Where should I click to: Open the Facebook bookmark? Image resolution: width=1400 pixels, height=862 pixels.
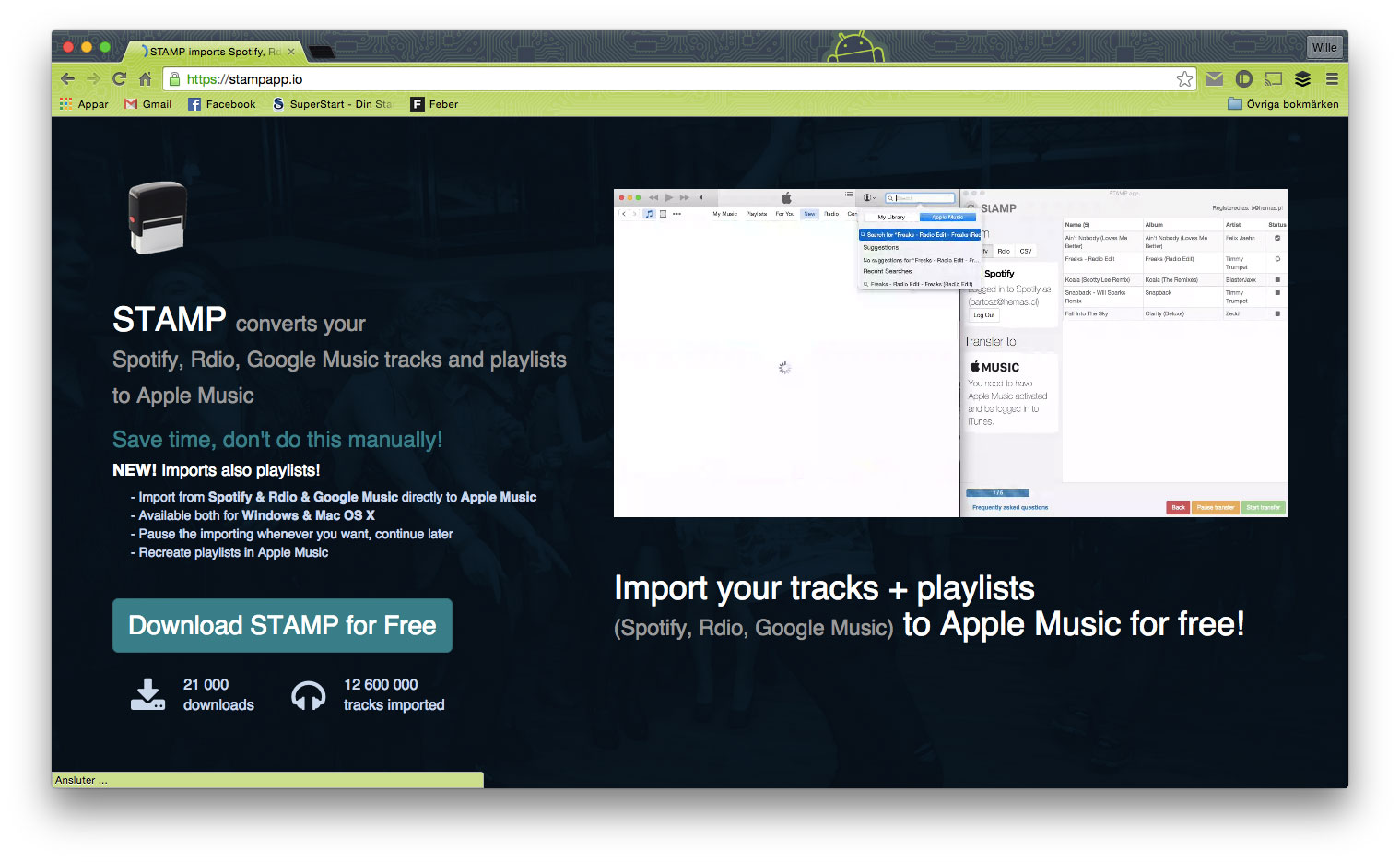click(222, 104)
